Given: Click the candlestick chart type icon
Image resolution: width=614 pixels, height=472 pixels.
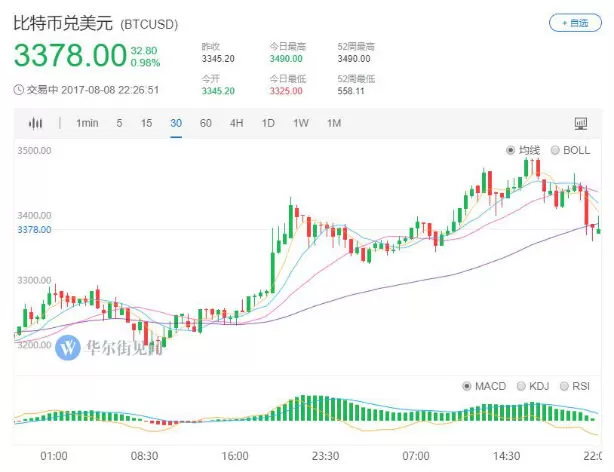Looking at the screenshot, I should [x=35, y=123].
